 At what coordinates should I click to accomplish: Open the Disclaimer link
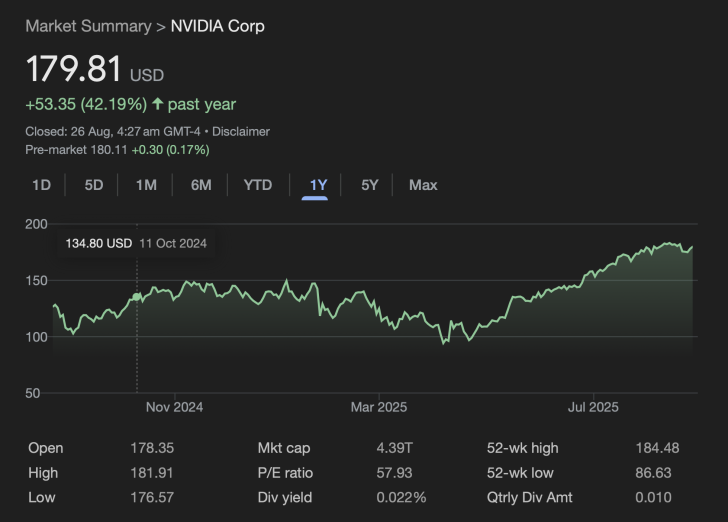point(241,131)
